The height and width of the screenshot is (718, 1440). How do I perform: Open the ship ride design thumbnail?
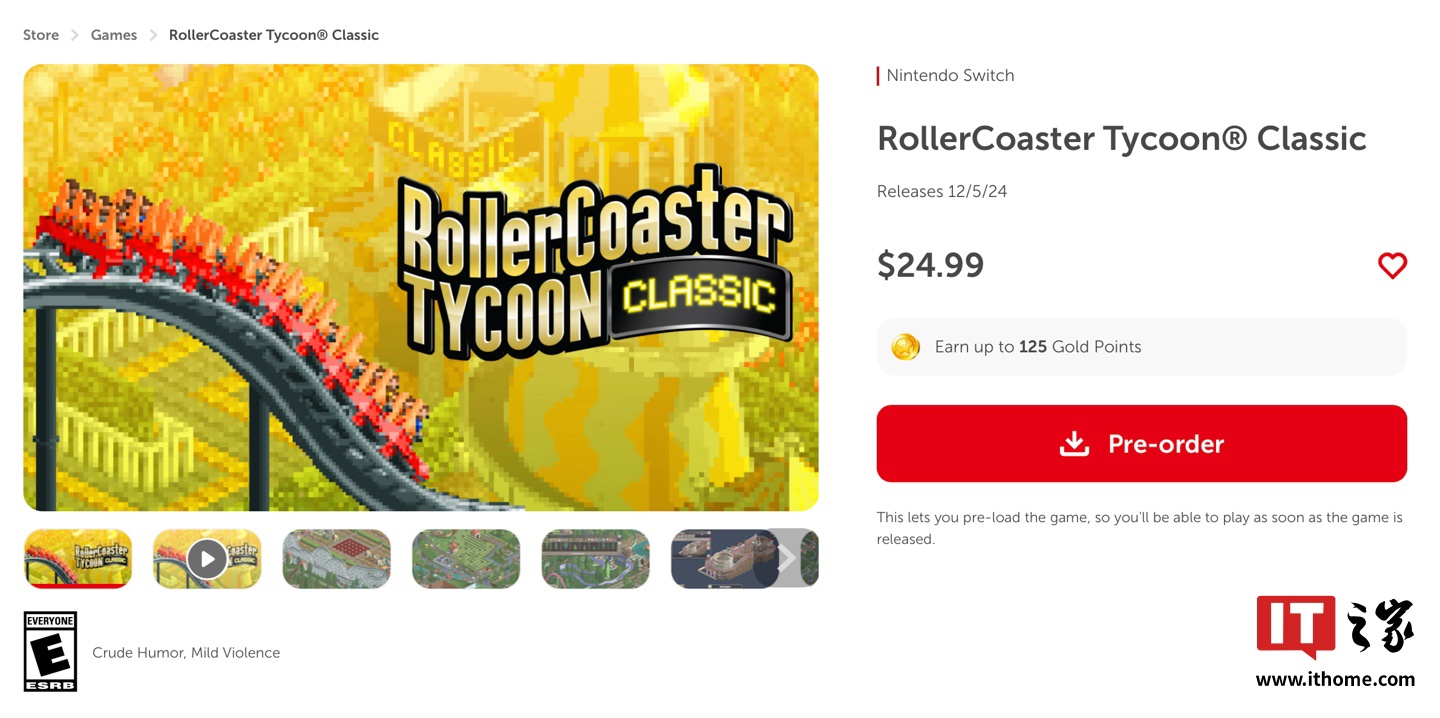(x=720, y=558)
